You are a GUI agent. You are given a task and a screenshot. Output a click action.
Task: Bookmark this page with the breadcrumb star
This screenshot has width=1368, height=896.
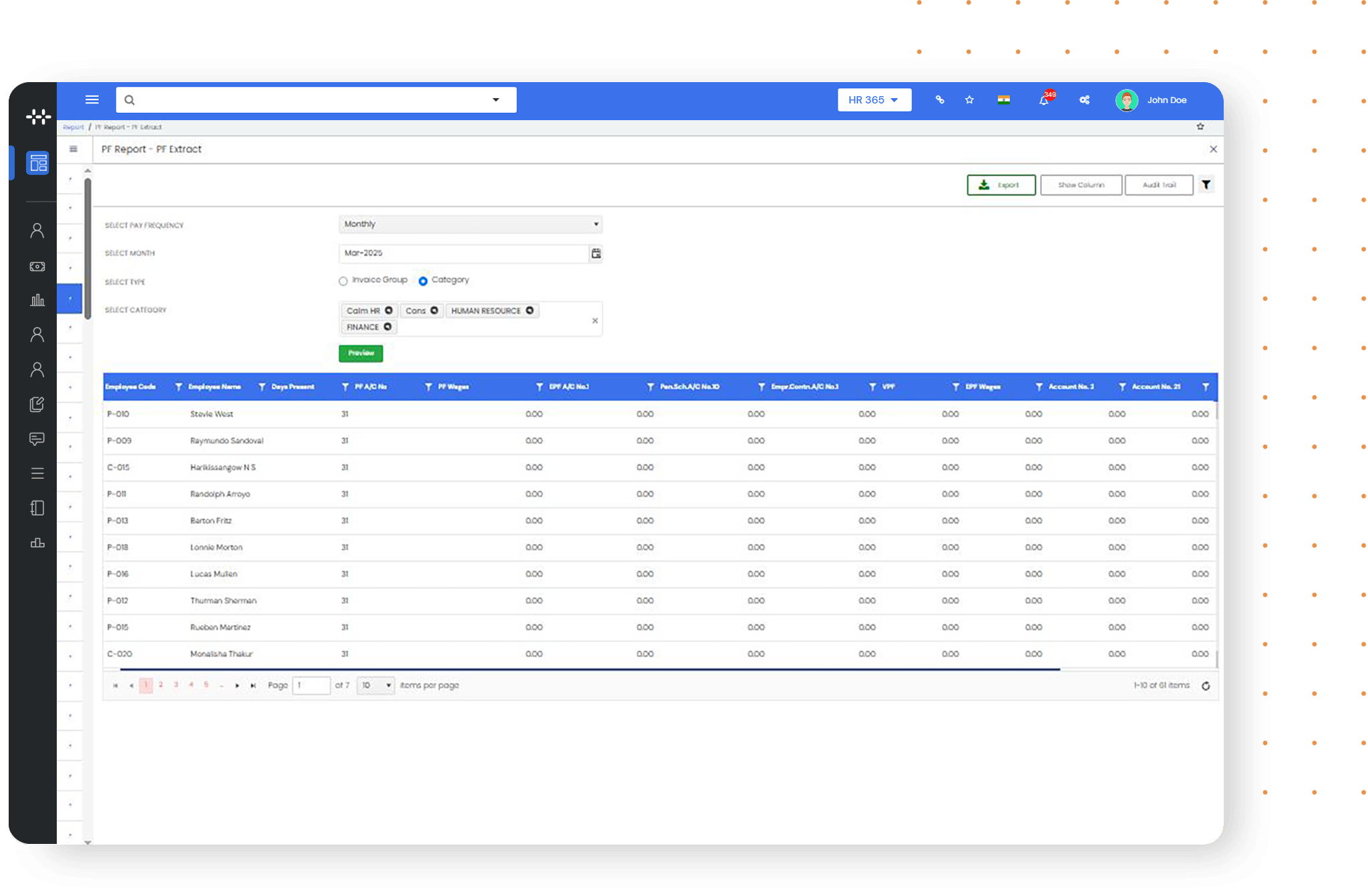coord(1200,126)
